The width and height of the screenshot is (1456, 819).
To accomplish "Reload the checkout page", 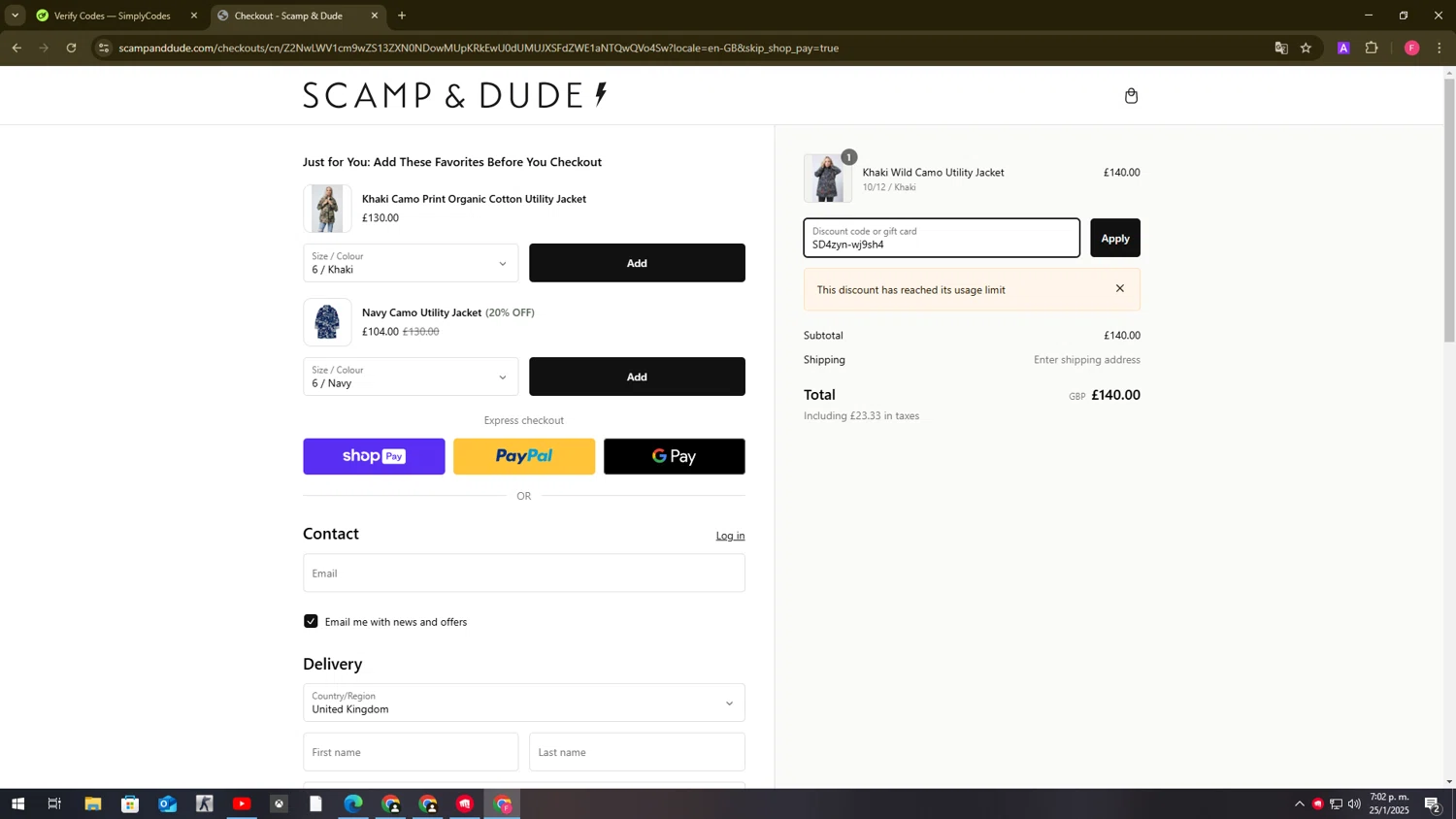I will click(x=71, y=48).
